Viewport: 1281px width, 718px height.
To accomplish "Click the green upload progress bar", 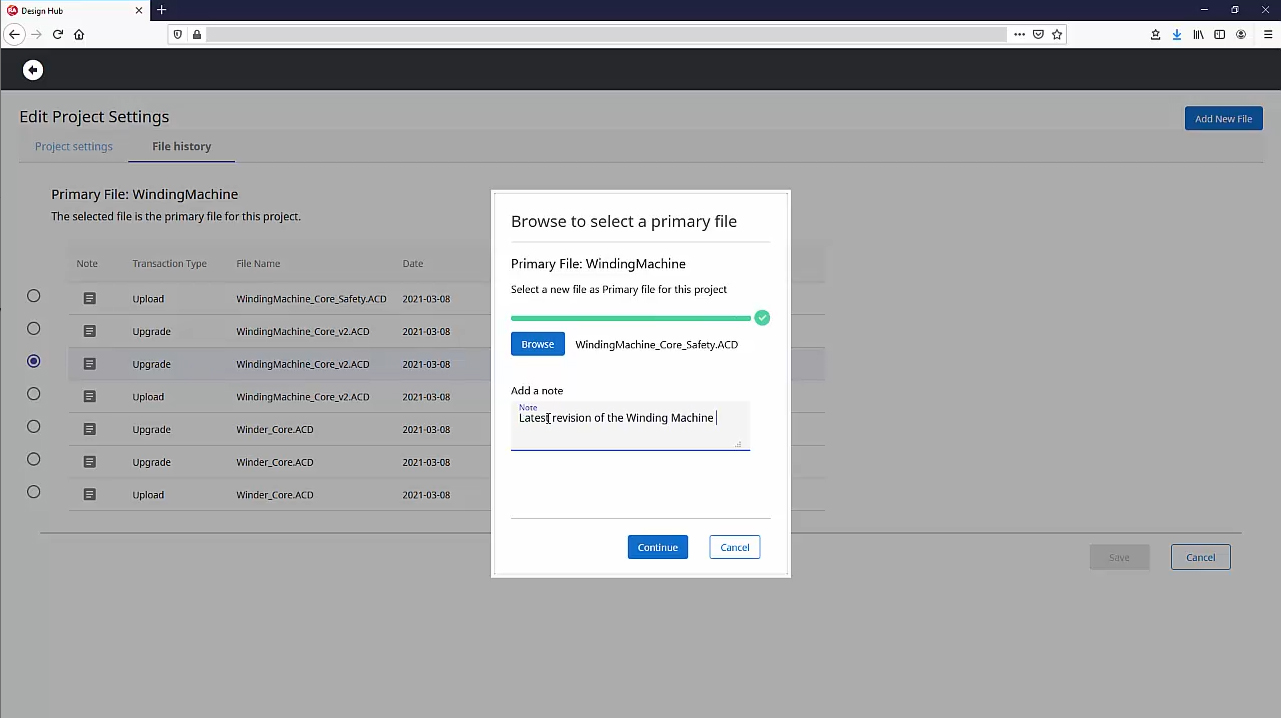I will coord(630,318).
